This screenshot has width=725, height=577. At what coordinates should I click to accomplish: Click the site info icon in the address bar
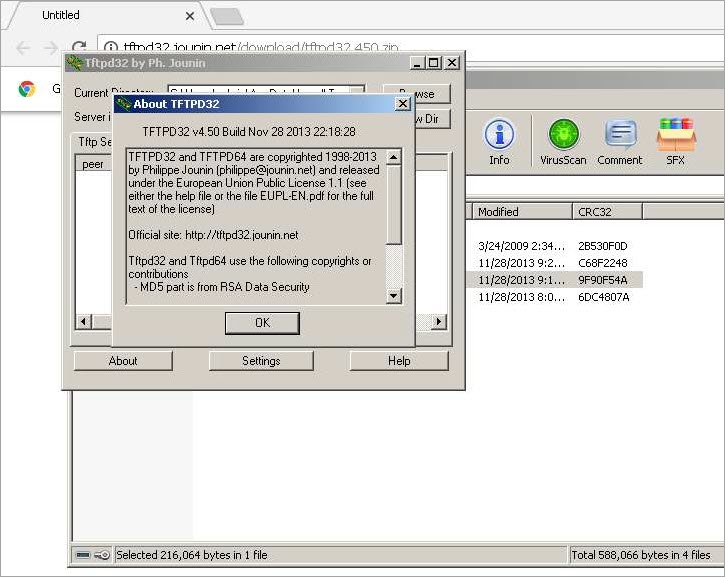tap(111, 47)
